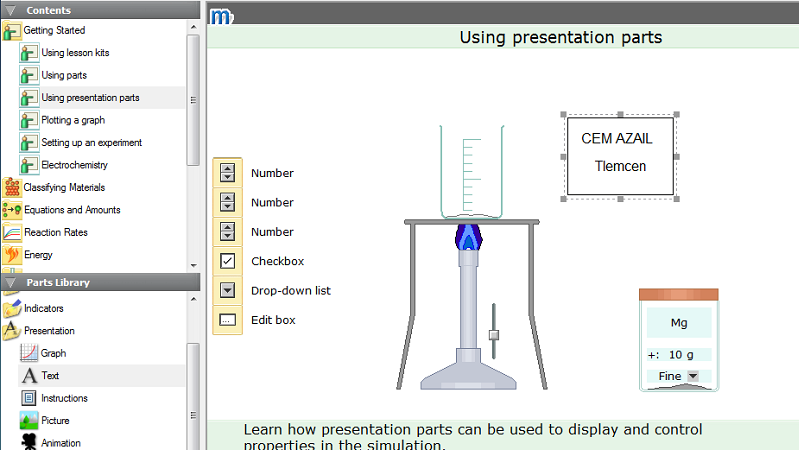Select the Animation camera icon
This screenshot has height=450, width=799.
[29, 442]
